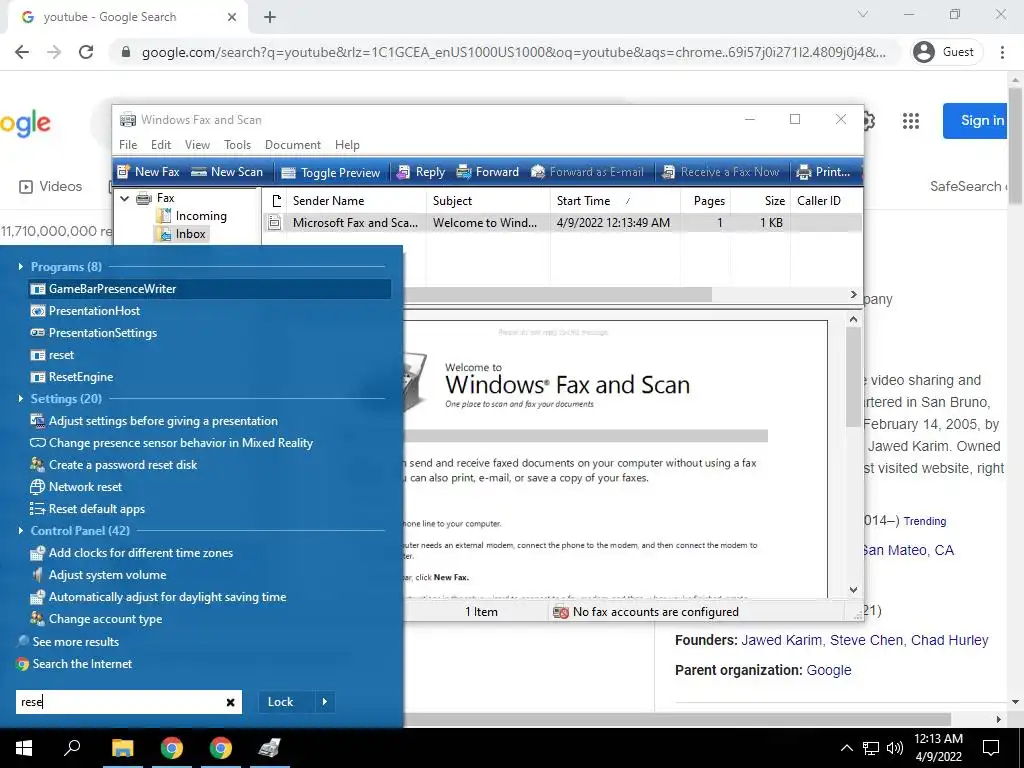Open GameBarPresenceWriter search result
Viewport: 1024px width, 768px height.
tap(210, 289)
